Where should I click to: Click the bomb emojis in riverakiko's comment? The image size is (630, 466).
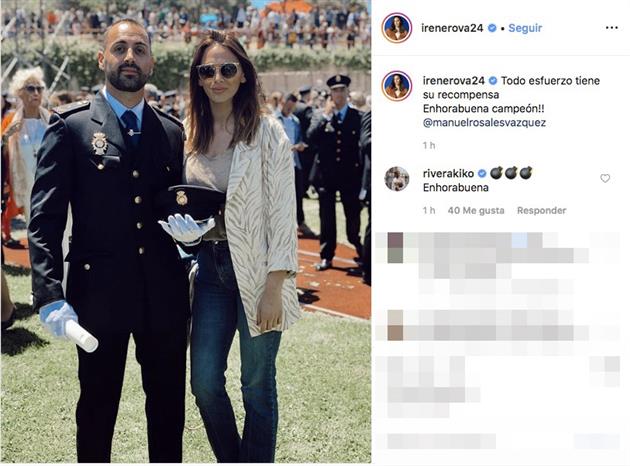point(511,173)
